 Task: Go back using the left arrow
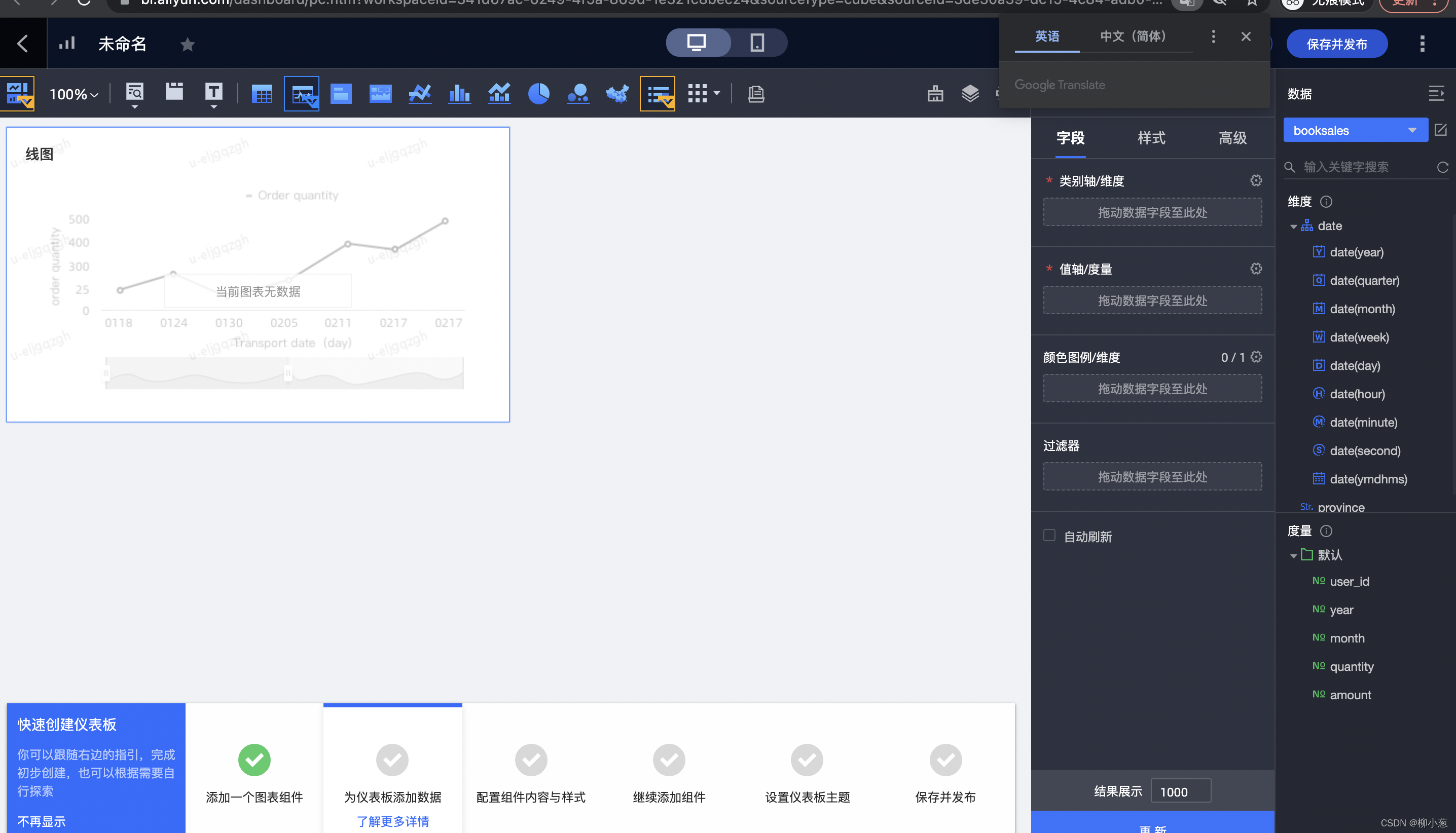22,44
